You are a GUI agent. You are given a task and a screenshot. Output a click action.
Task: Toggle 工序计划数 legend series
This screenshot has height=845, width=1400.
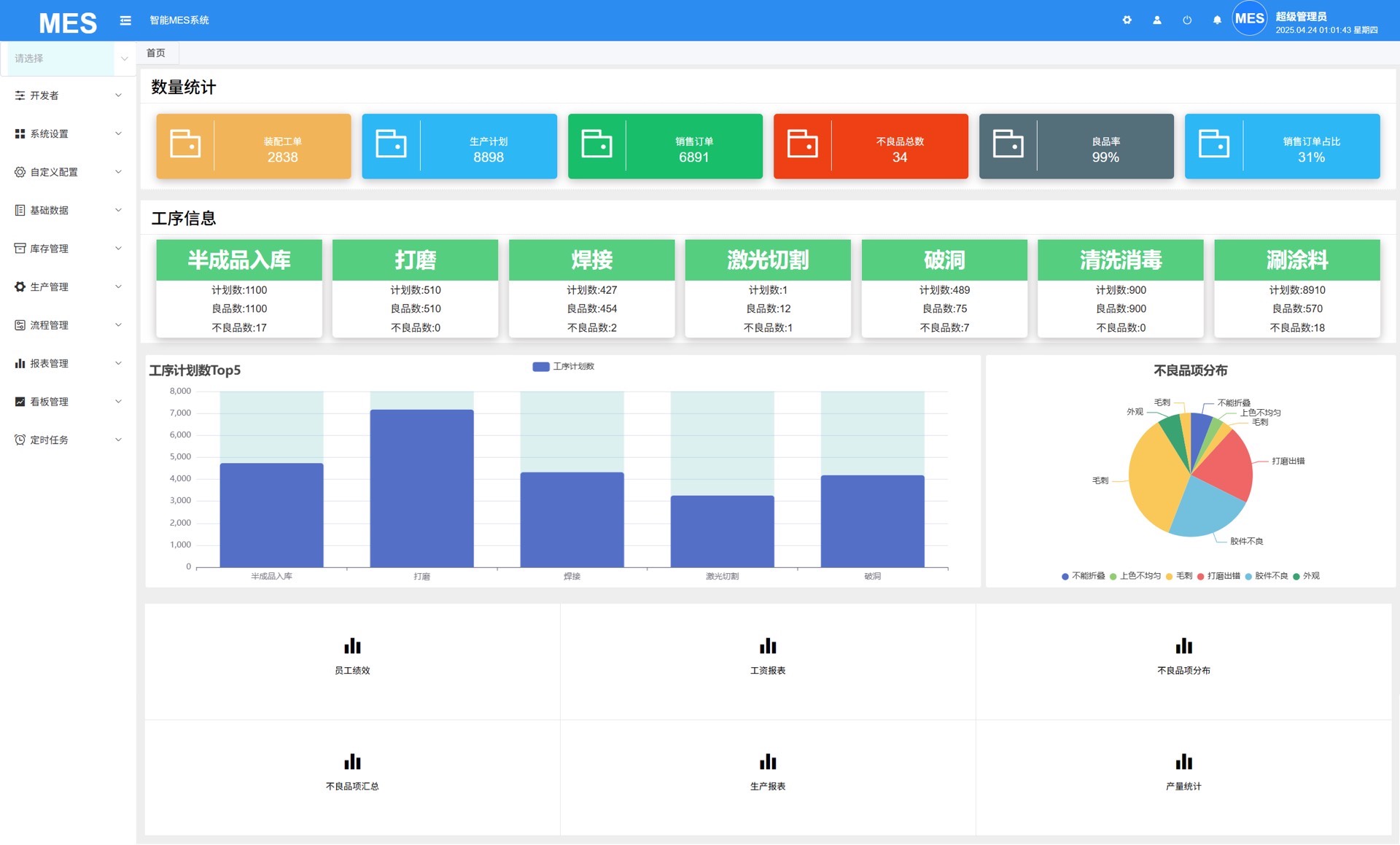(563, 367)
